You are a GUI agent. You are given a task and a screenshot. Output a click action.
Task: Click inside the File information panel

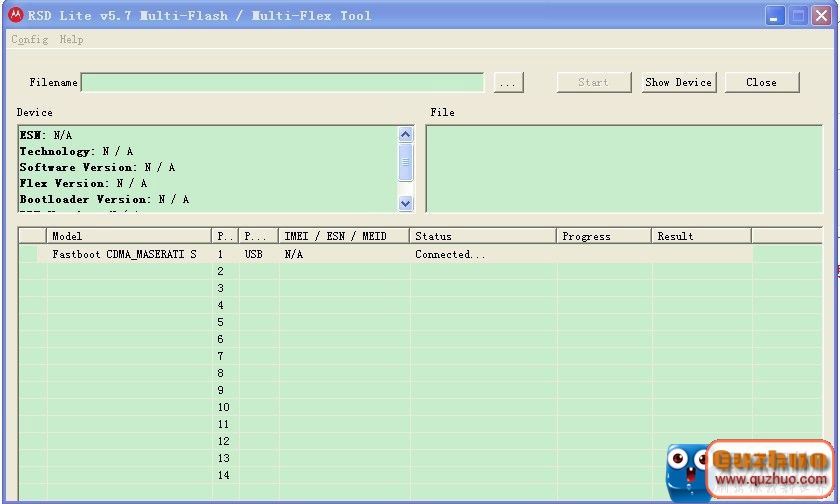624,169
